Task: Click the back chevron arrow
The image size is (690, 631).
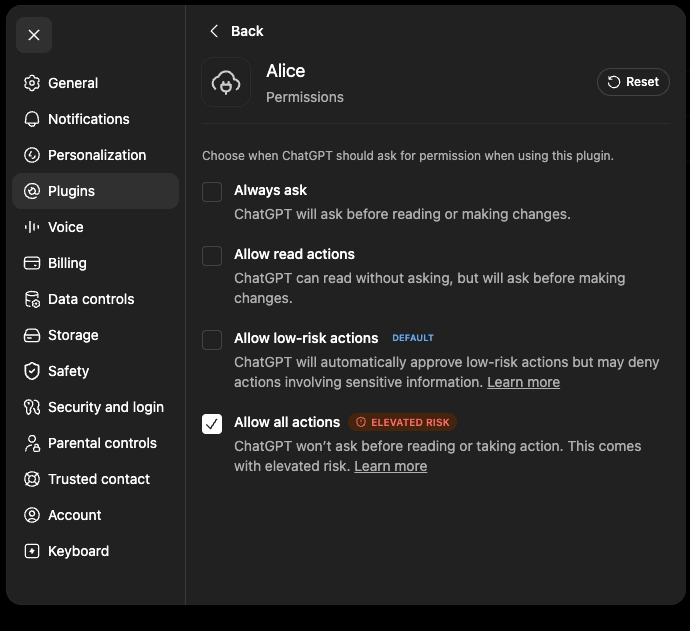Action: tap(214, 31)
